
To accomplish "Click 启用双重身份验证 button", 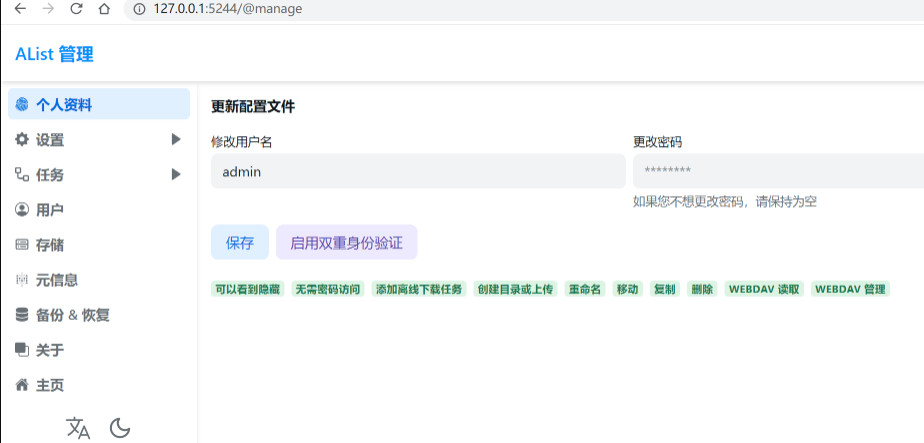I will point(346,242).
